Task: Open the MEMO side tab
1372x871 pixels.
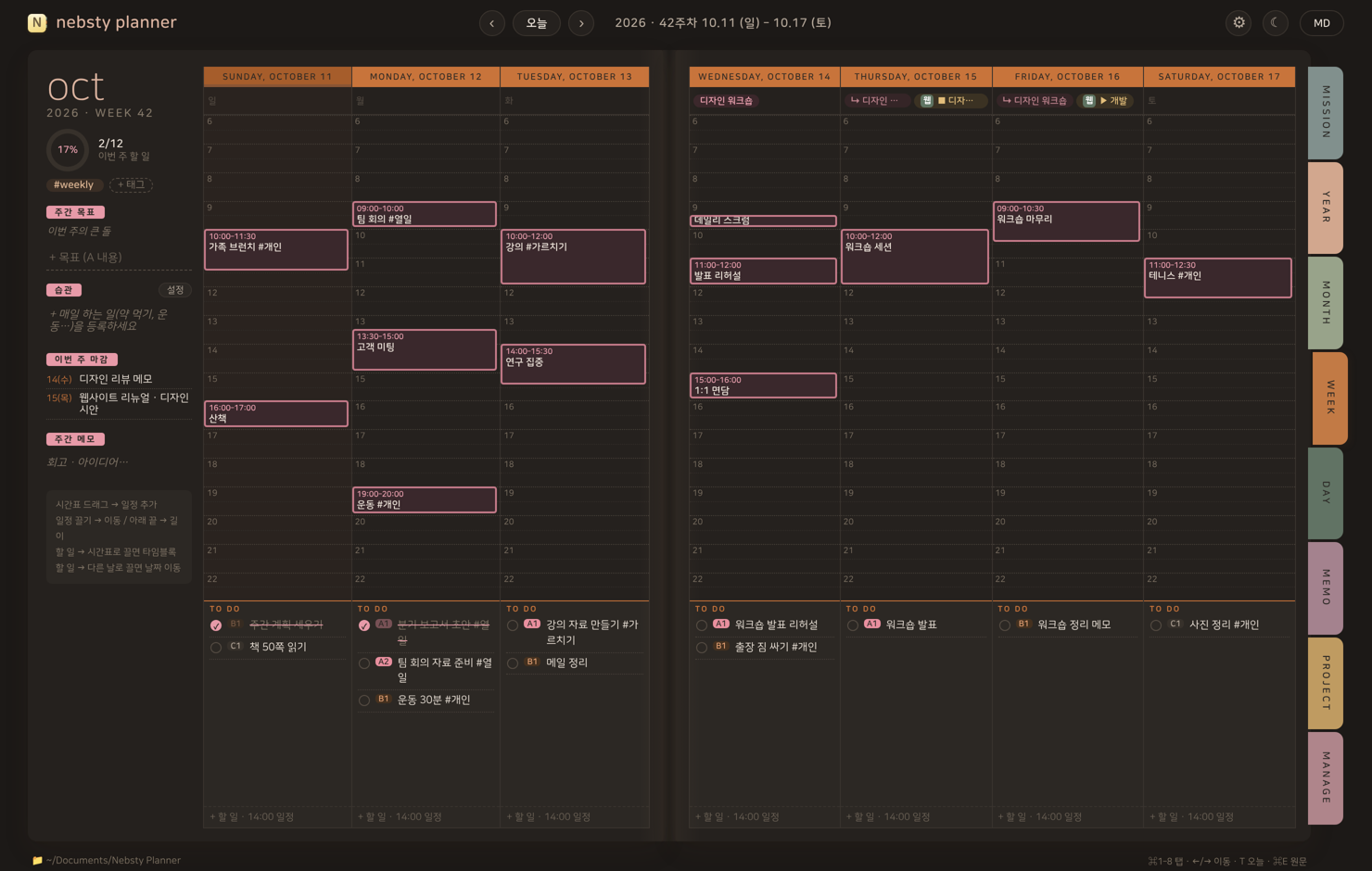Action: [1326, 587]
